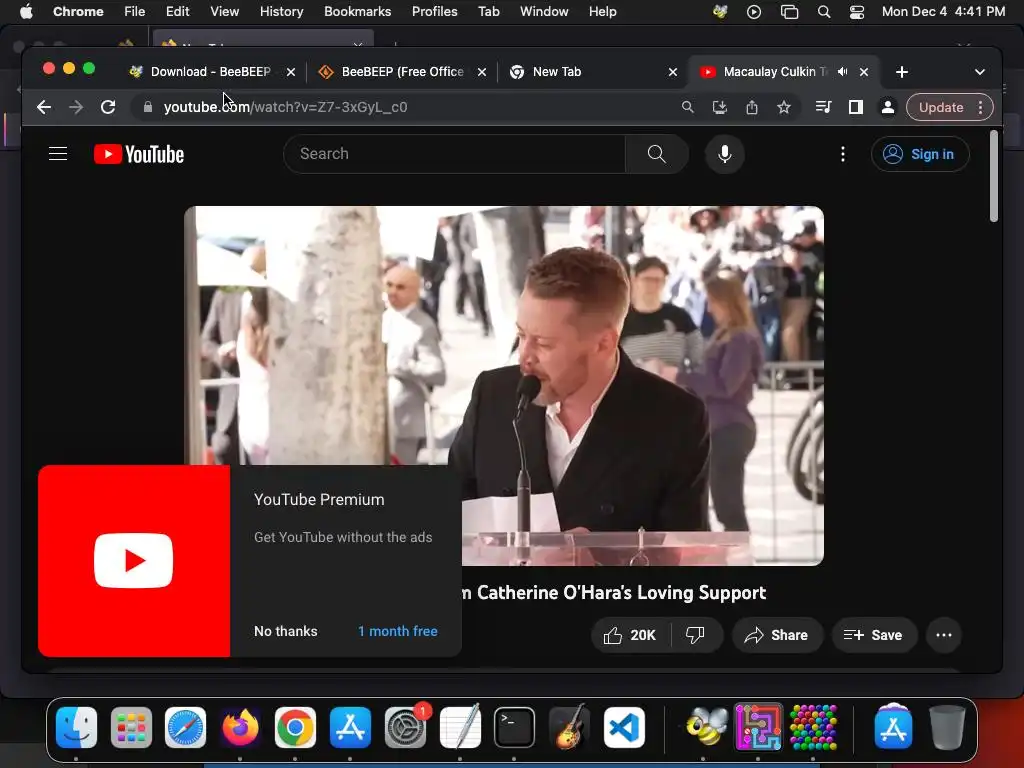The height and width of the screenshot is (768, 1024).
Task: Click the YouTube Premium red logo tile
Action: (x=134, y=561)
